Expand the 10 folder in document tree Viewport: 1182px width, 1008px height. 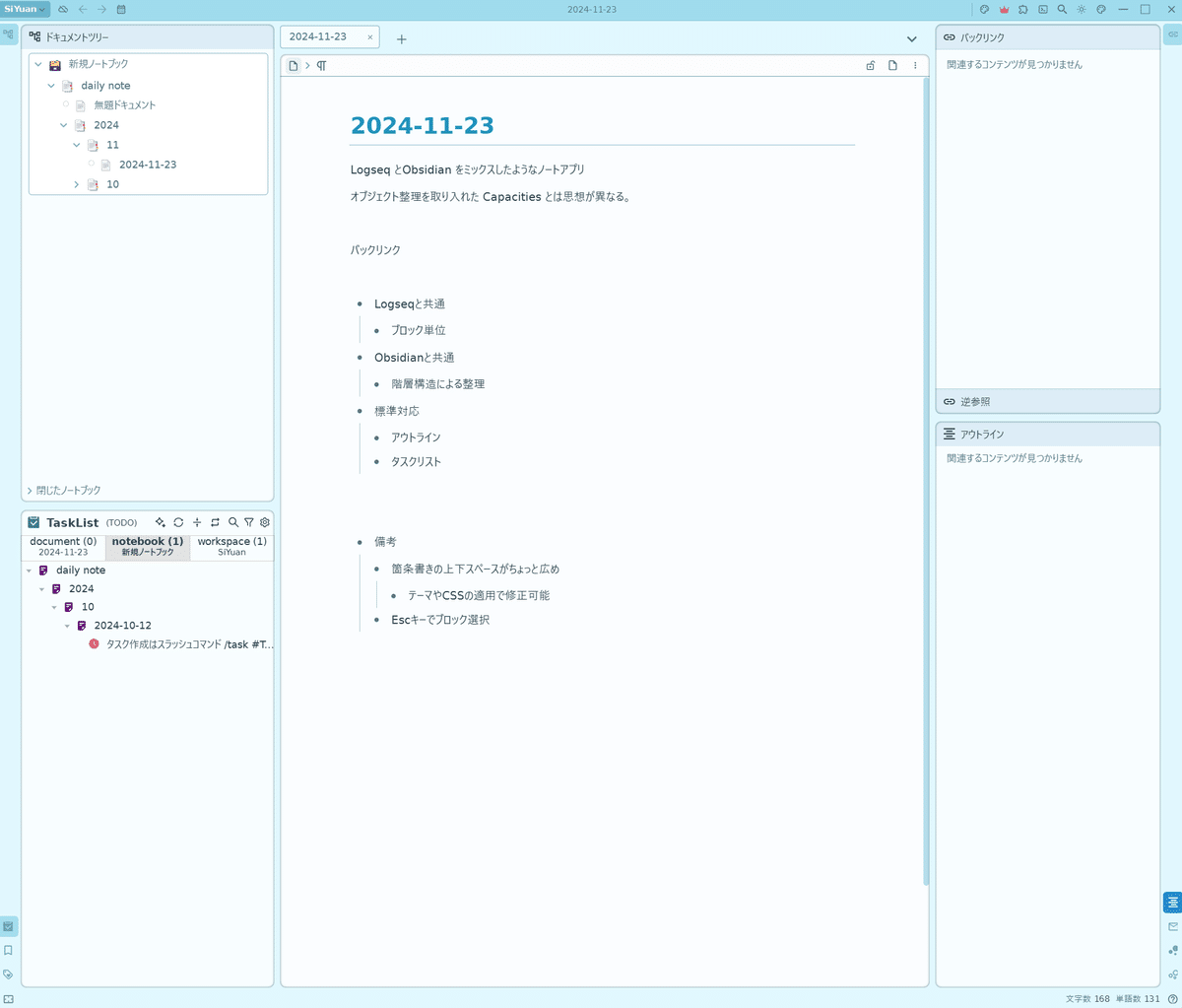click(x=77, y=184)
